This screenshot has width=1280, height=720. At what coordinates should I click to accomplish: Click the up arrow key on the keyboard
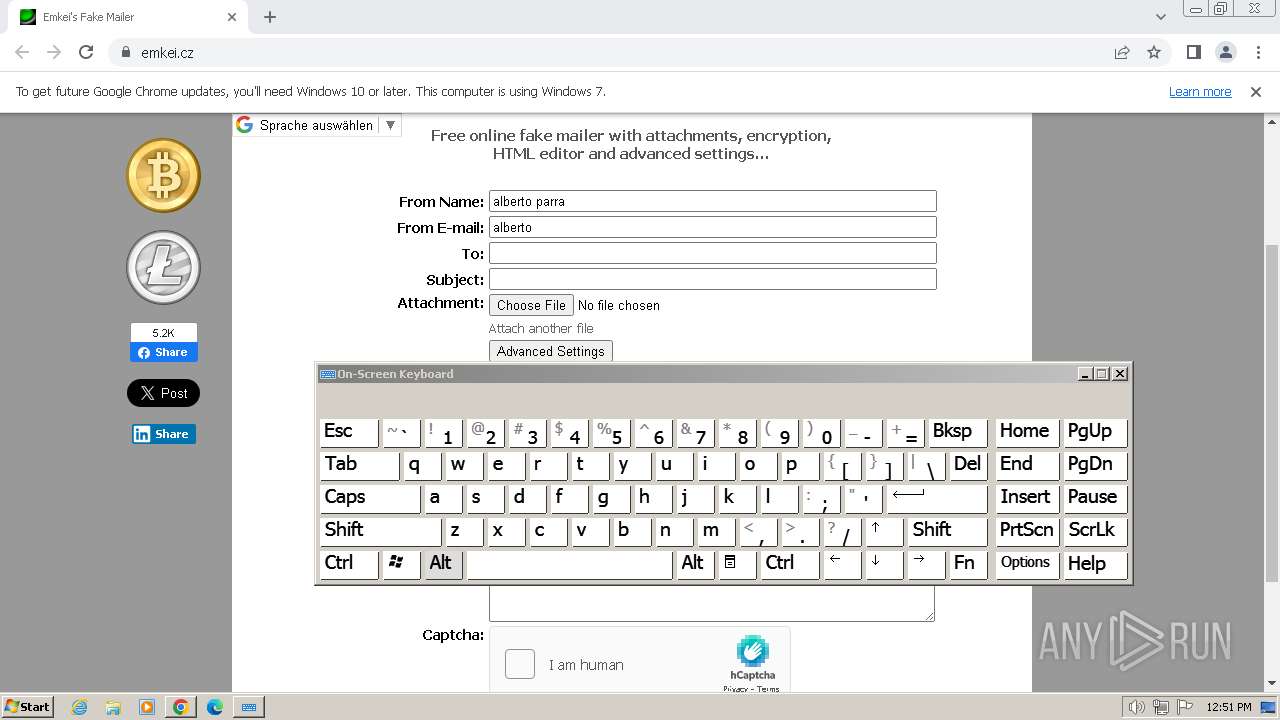point(884,530)
